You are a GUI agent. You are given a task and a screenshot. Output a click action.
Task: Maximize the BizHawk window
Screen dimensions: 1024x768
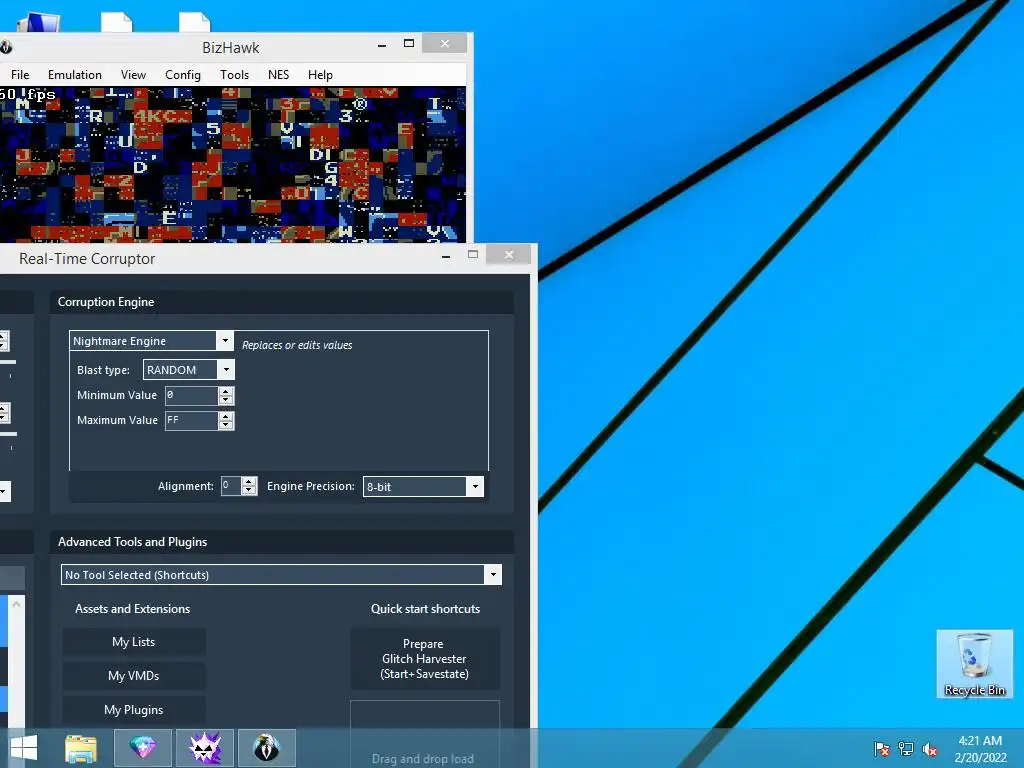pyautogui.click(x=409, y=44)
